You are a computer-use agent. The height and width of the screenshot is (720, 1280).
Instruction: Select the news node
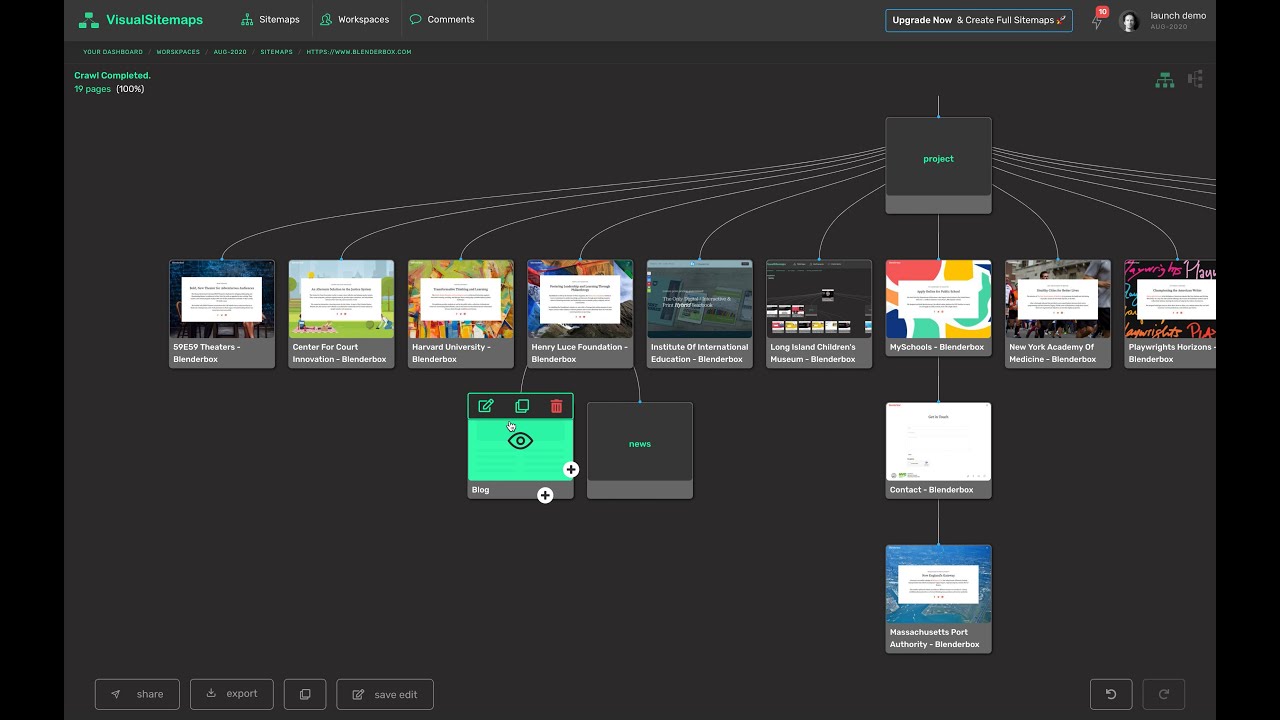click(x=640, y=450)
